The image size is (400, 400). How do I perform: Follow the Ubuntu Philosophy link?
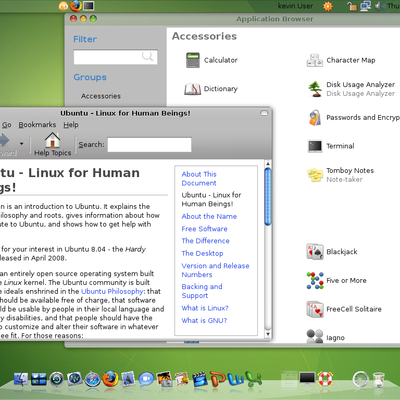click(112, 291)
